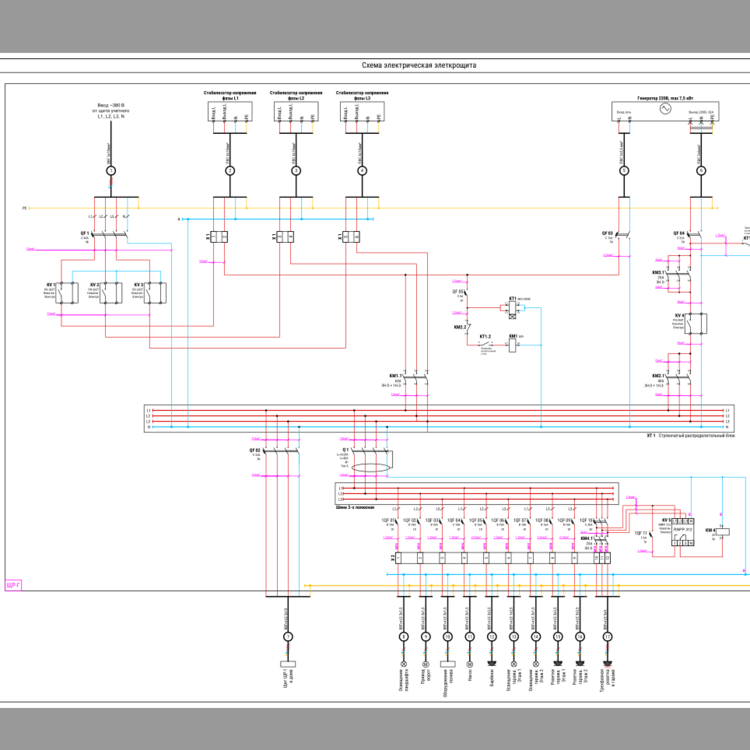The image size is (750, 750).
Task: Click the Барбекю socket symbol
Action: pyautogui.click(x=492, y=664)
